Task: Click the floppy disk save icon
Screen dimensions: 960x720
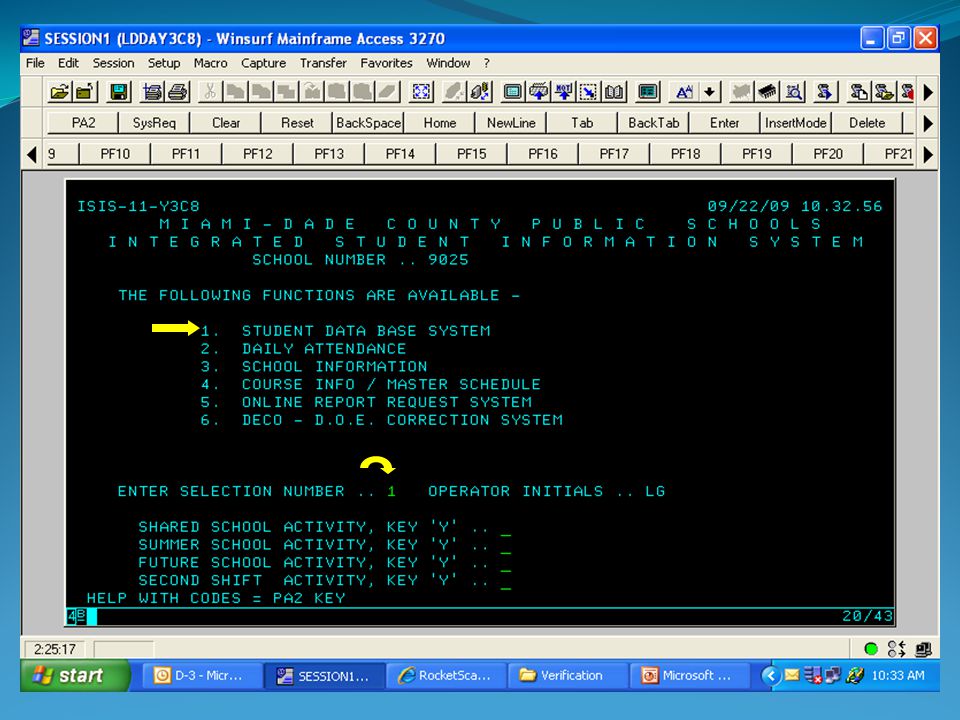Action: point(119,92)
